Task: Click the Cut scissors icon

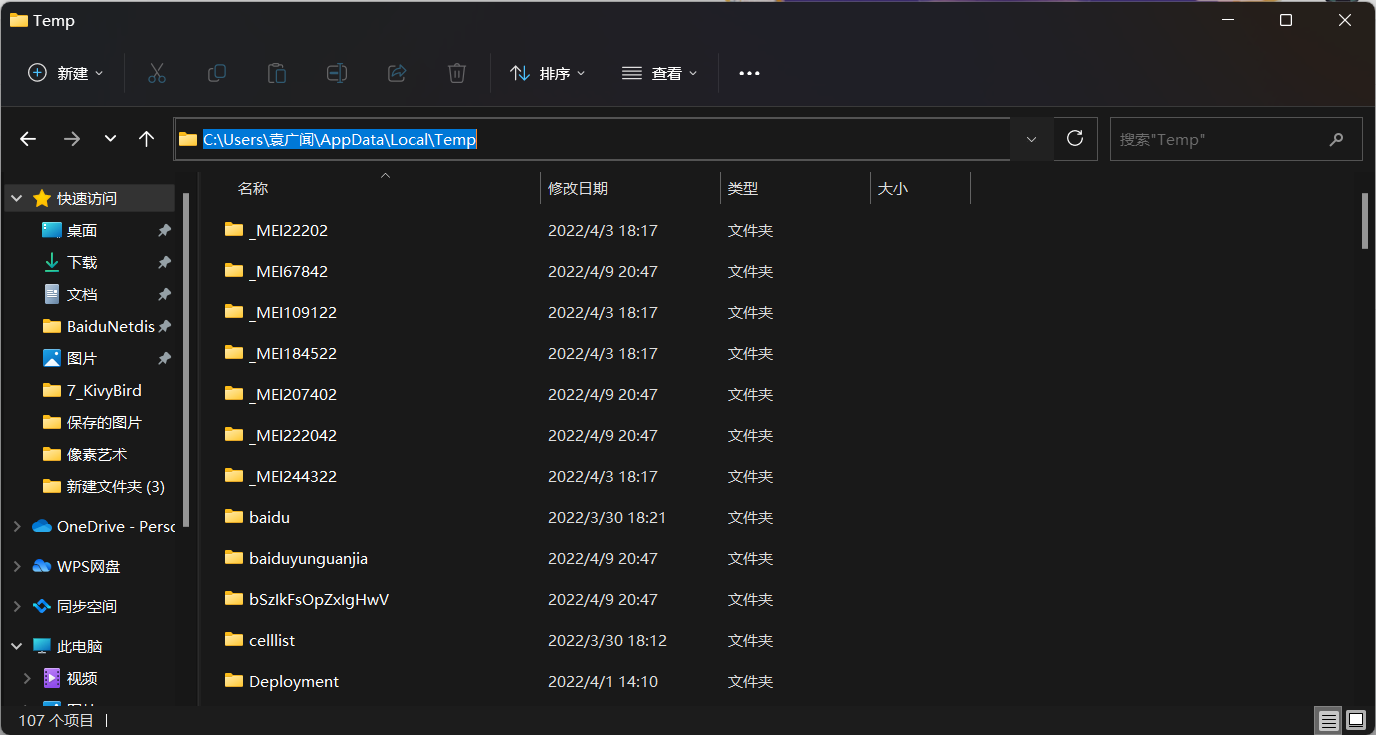Action: (x=156, y=73)
